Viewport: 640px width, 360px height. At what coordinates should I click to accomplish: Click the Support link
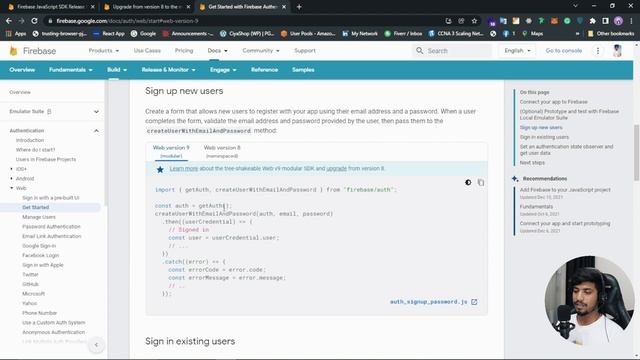(305, 51)
